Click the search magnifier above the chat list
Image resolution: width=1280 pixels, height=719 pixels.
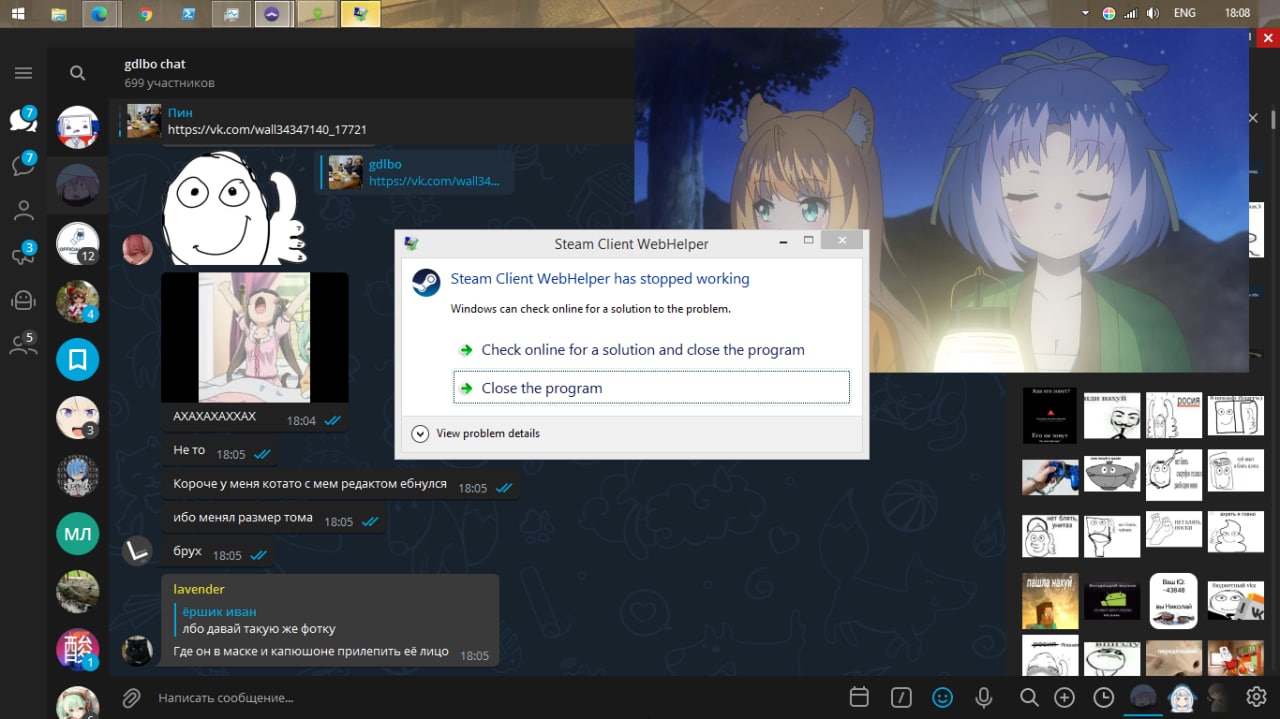tap(77, 73)
